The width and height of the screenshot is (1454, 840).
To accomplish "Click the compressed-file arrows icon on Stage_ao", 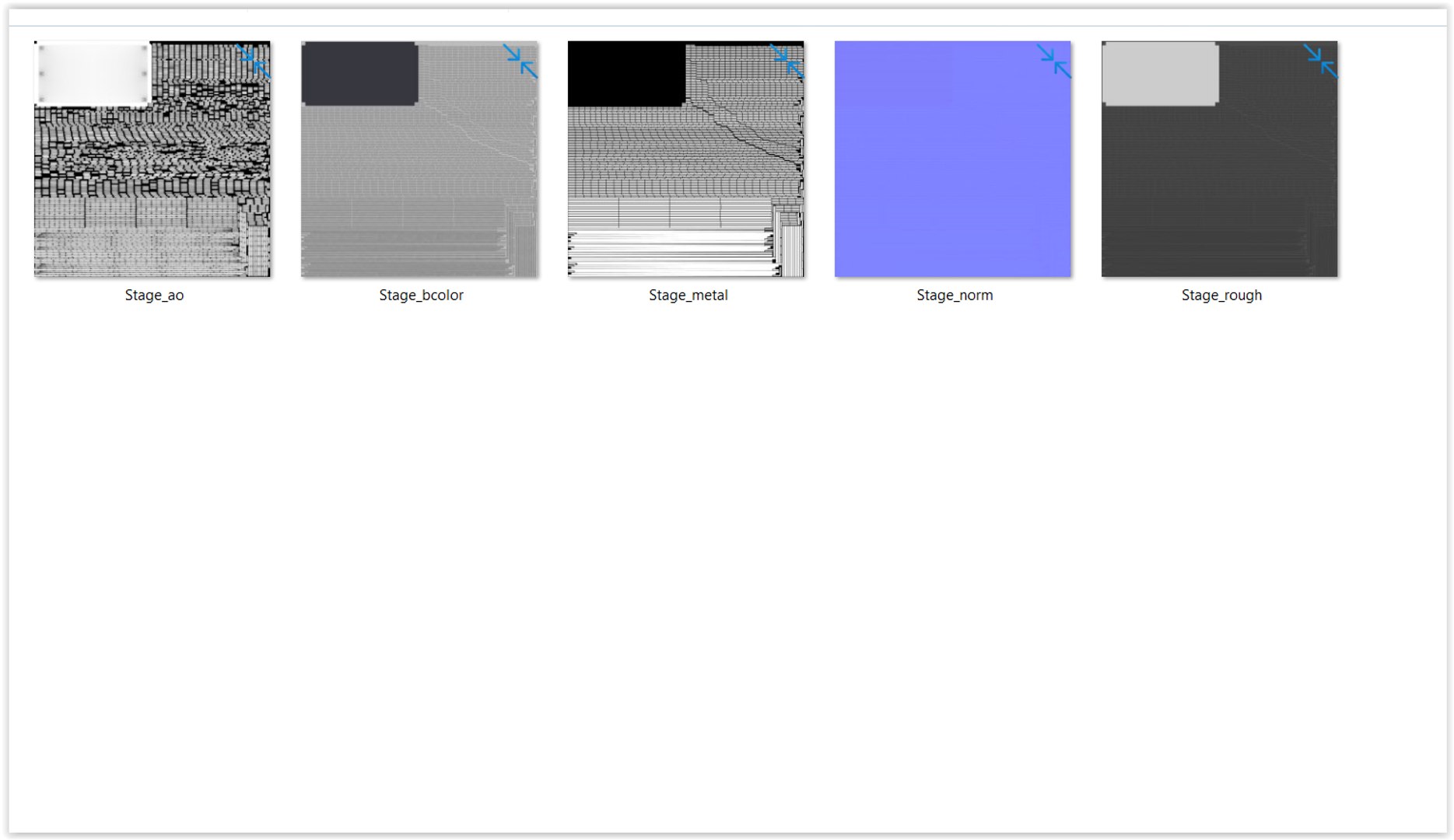I will point(254,61).
